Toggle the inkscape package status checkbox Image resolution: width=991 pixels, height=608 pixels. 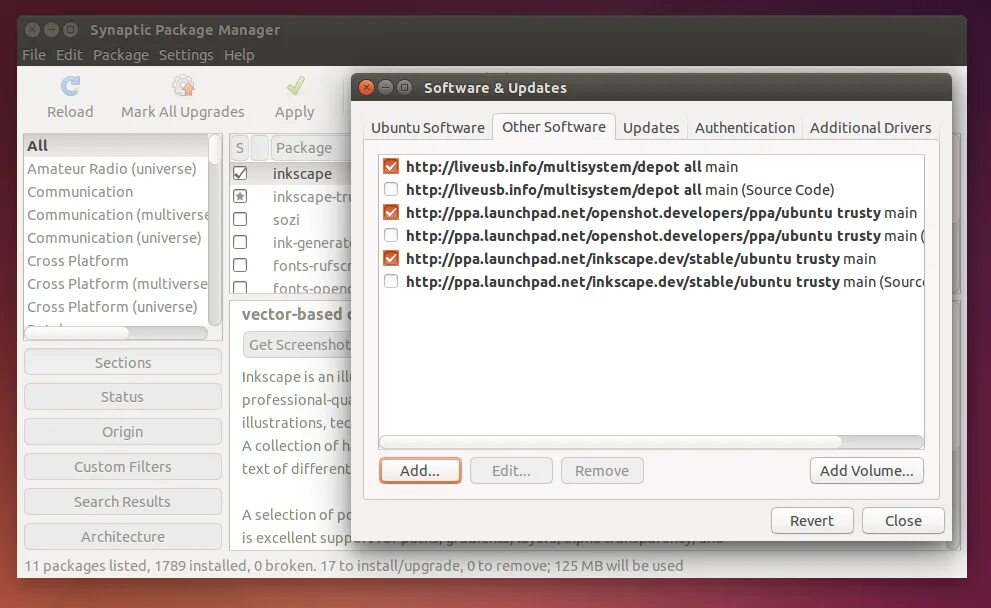click(x=240, y=173)
